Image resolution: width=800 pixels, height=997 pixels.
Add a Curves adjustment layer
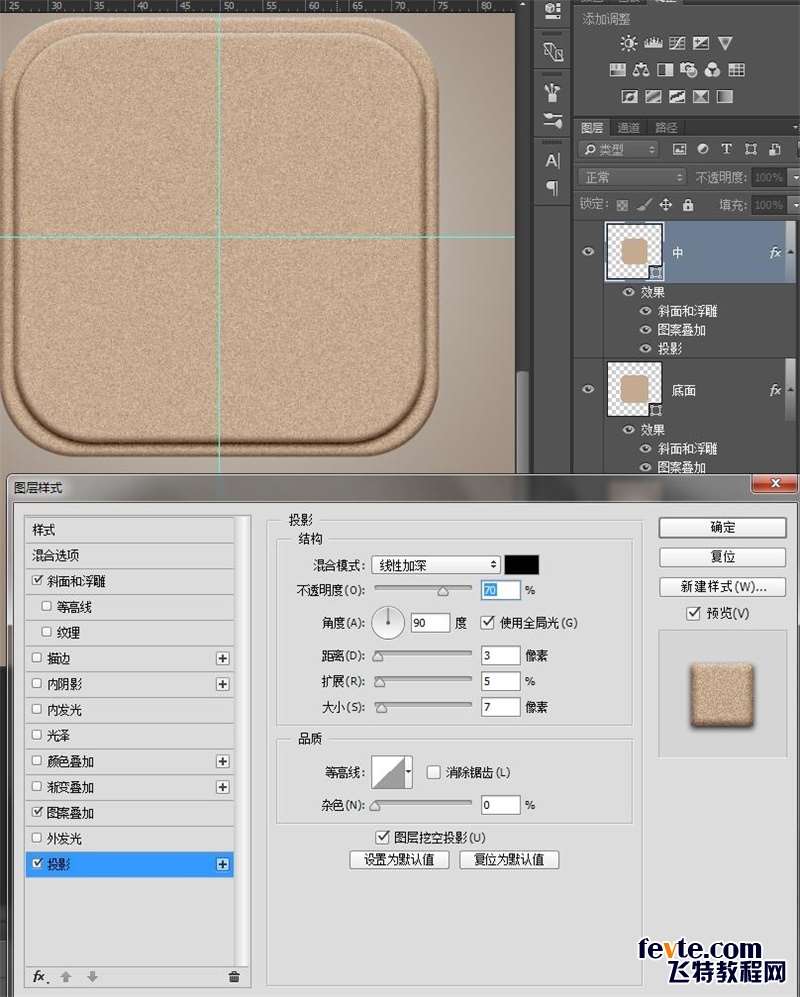(x=677, y=43)
